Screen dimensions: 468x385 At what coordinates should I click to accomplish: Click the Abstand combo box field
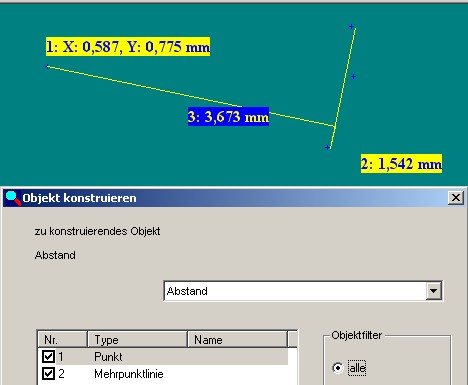(x=303, y=291)
